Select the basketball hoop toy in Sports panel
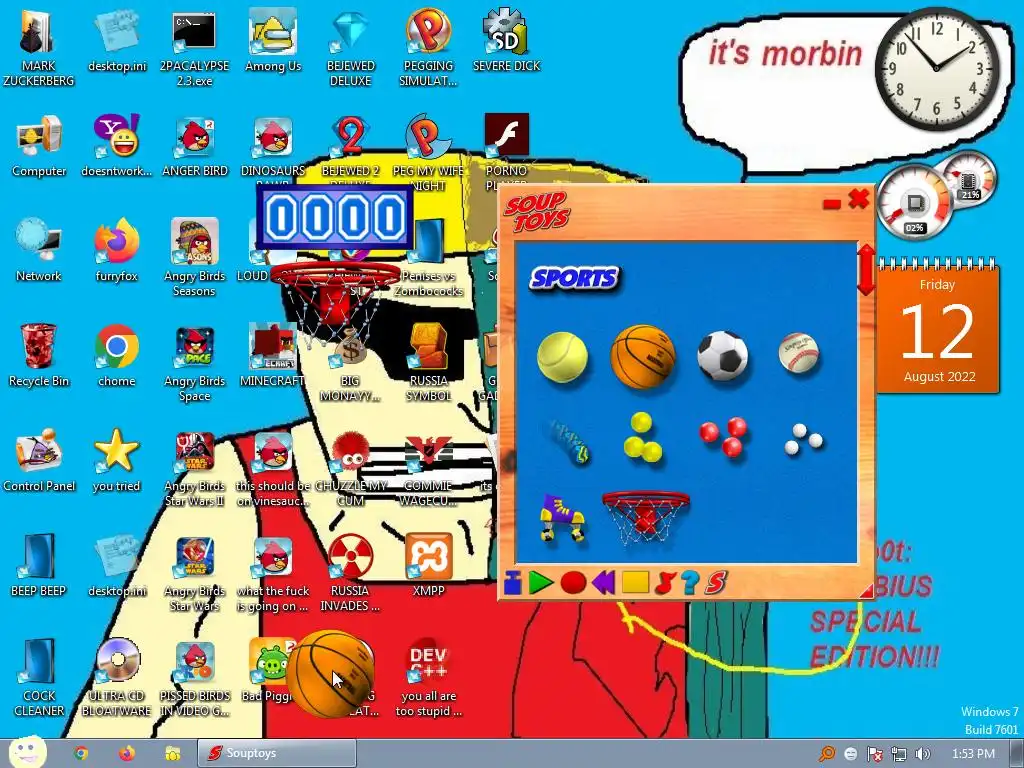This screenshot has height=768, width=1024. coord(645,517)
